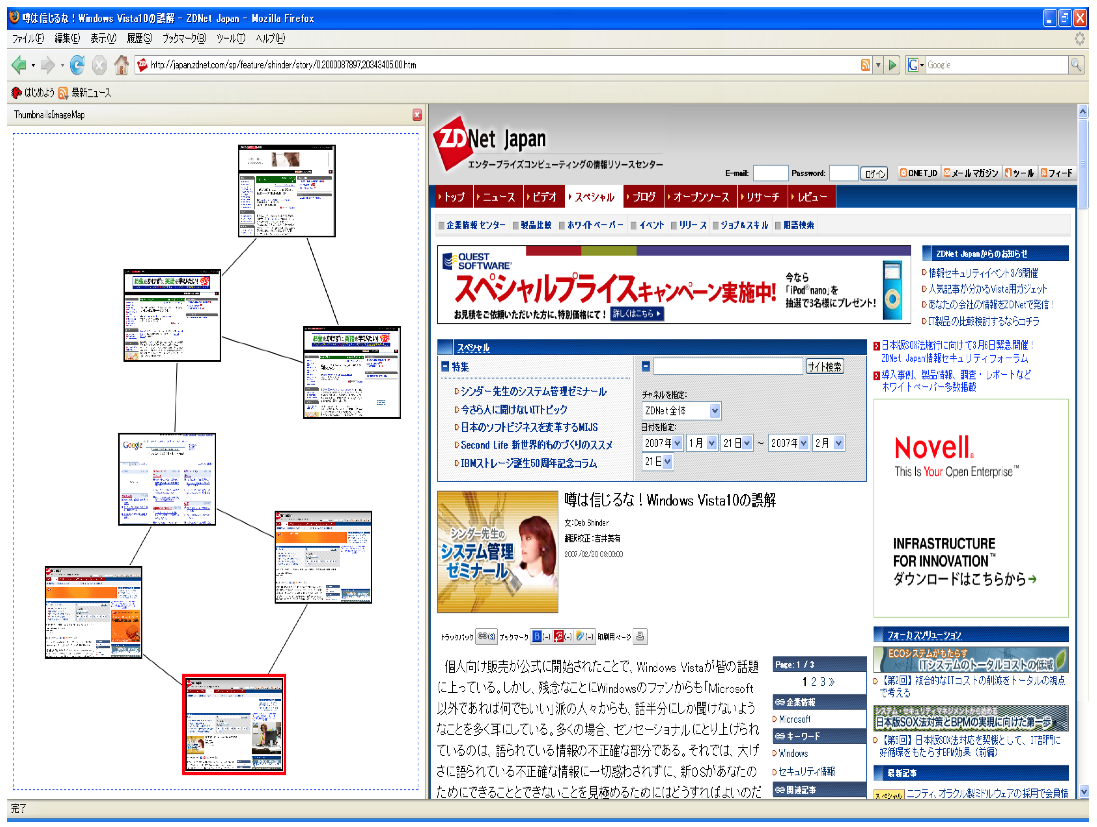1097x827 pixels.
Task: Open シンダー先生のシステム管理ゼミナール link
Action: (533, 392)
